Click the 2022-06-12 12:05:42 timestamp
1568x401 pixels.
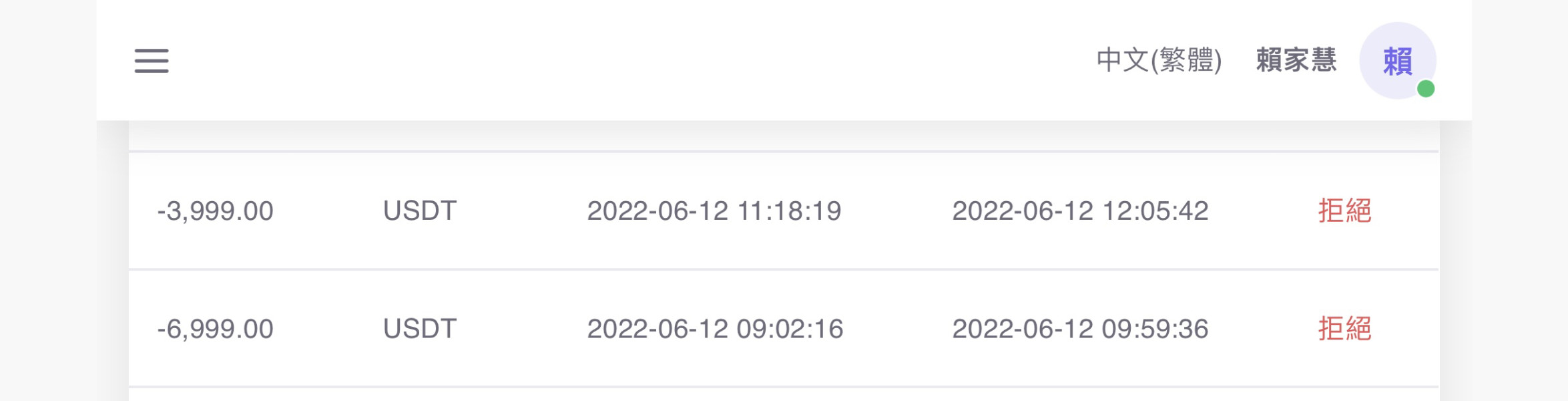click(1080, 211)
